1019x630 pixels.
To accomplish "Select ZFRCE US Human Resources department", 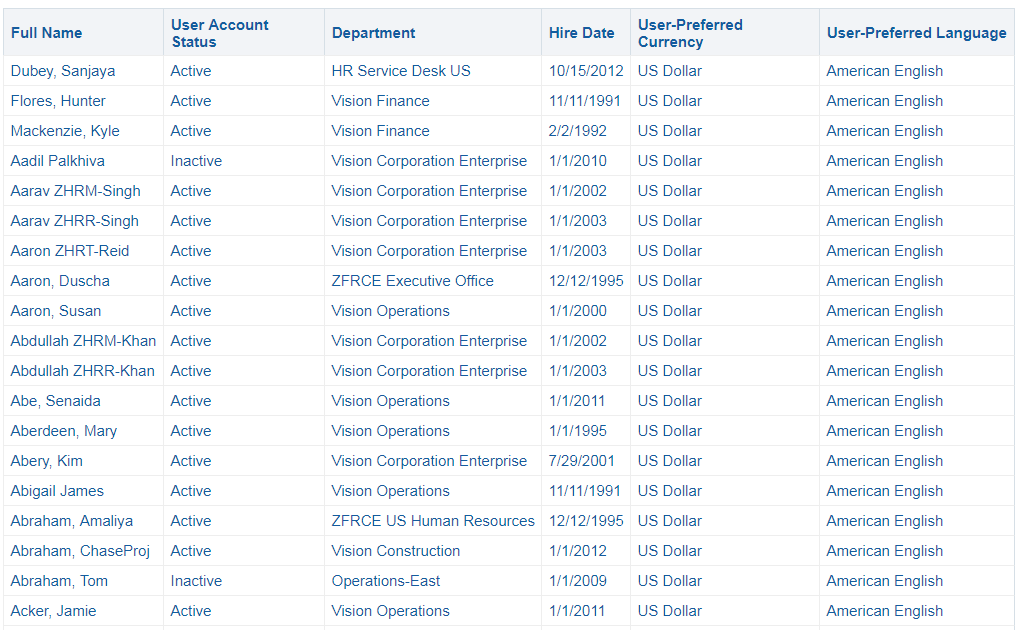I will (433, 521).
